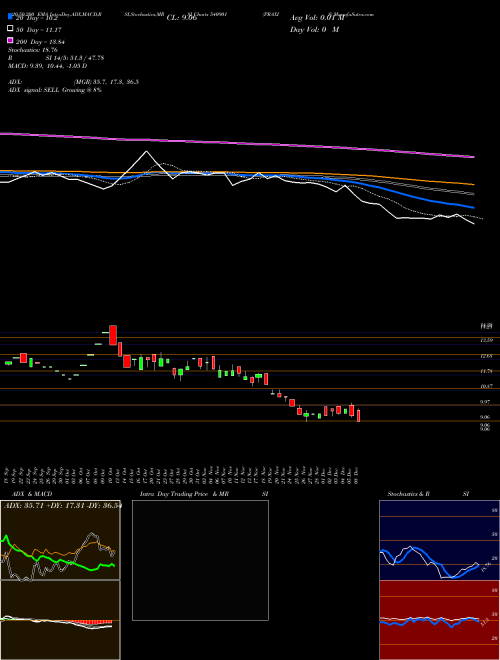
Task: Click the peak of the white price line
Action: pos(146,152)
